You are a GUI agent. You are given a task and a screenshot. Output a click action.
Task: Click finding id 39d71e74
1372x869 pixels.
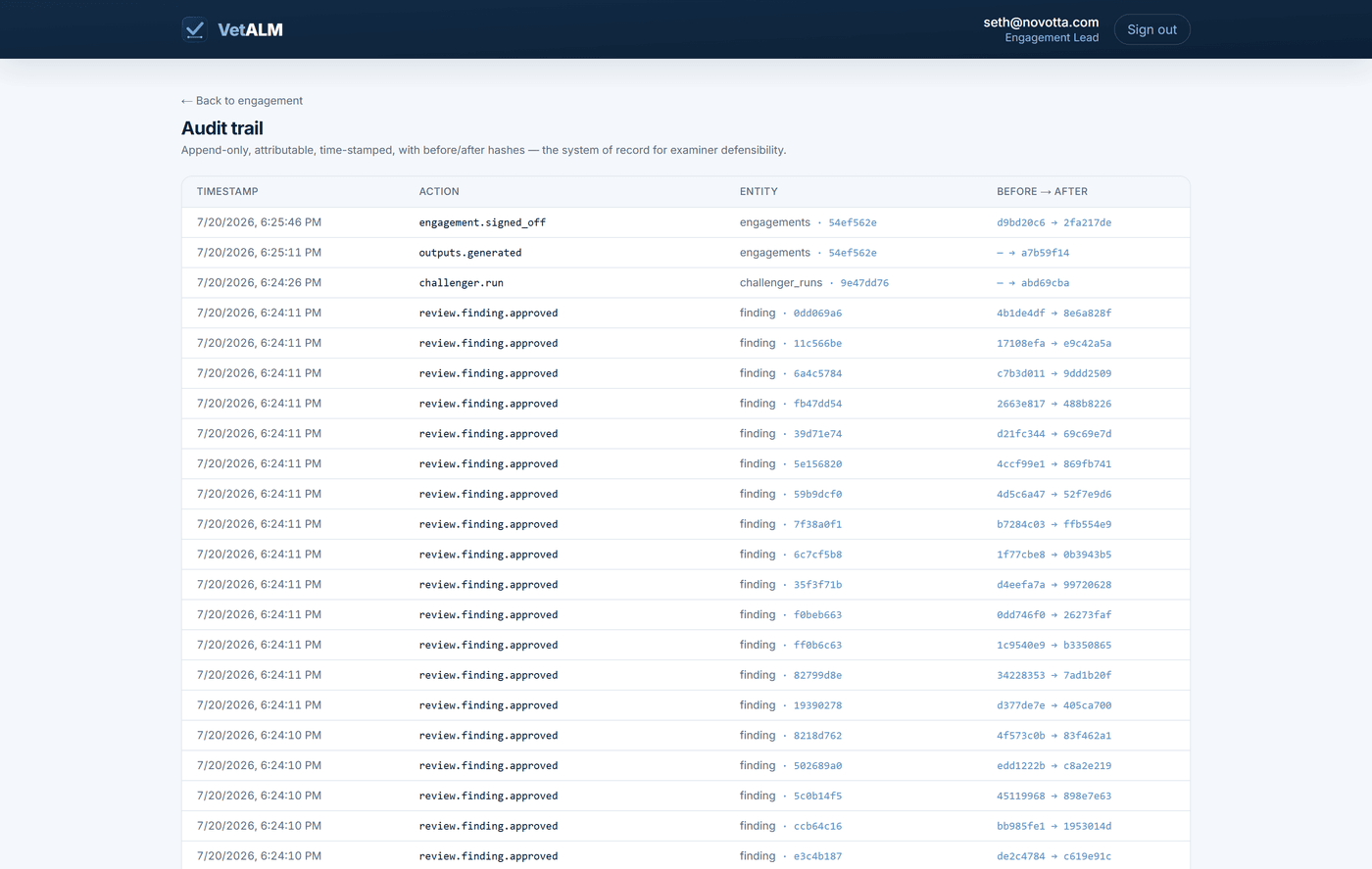coord(817,434)
